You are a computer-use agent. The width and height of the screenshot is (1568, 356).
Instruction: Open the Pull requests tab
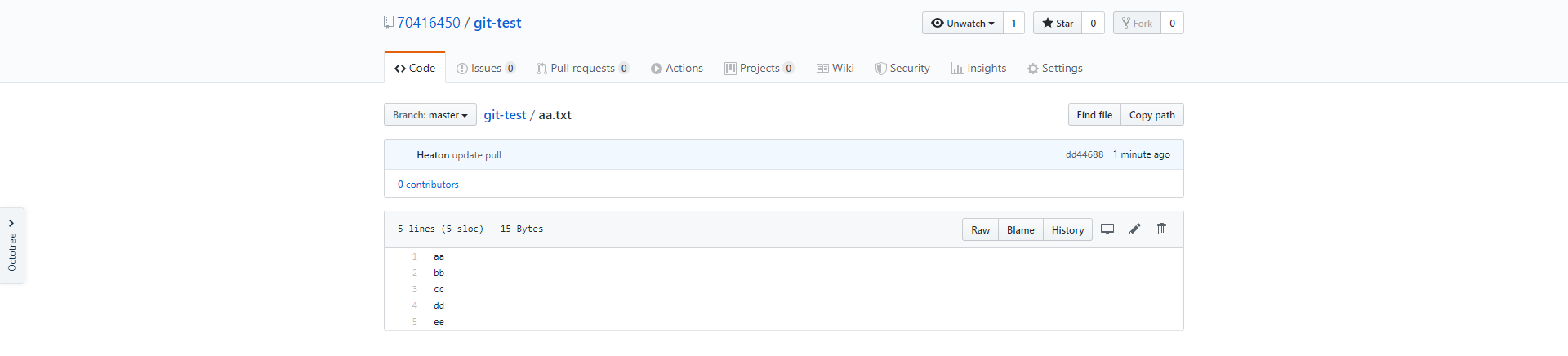point(583,68)
